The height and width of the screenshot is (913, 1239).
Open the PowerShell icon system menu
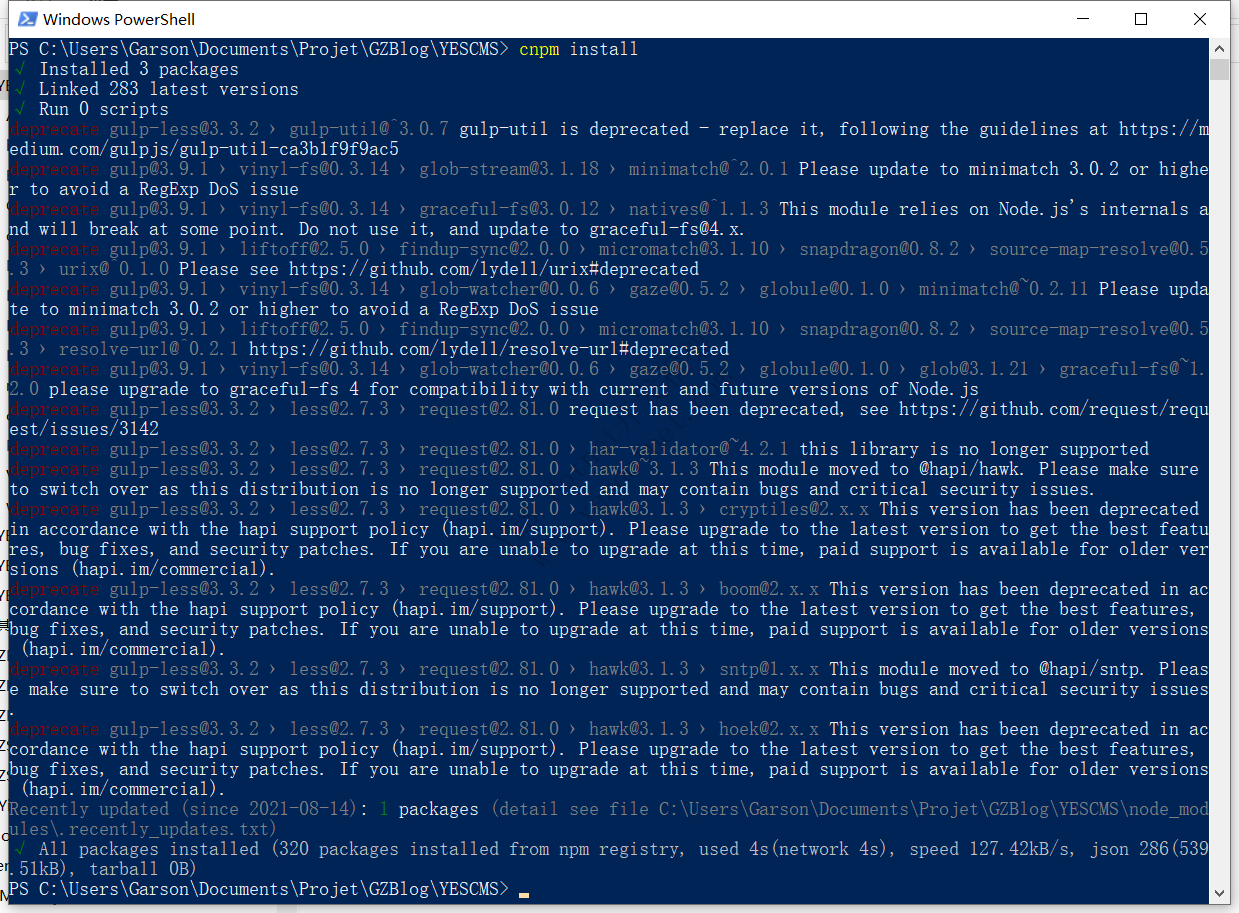[28, 19]
